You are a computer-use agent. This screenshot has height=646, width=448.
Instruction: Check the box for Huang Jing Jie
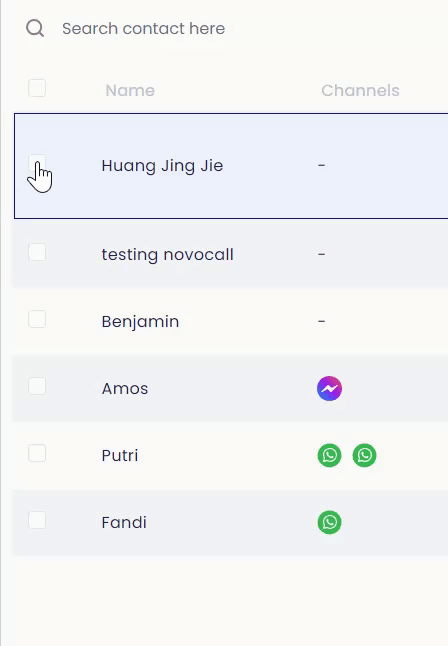[x=37, y=164]
